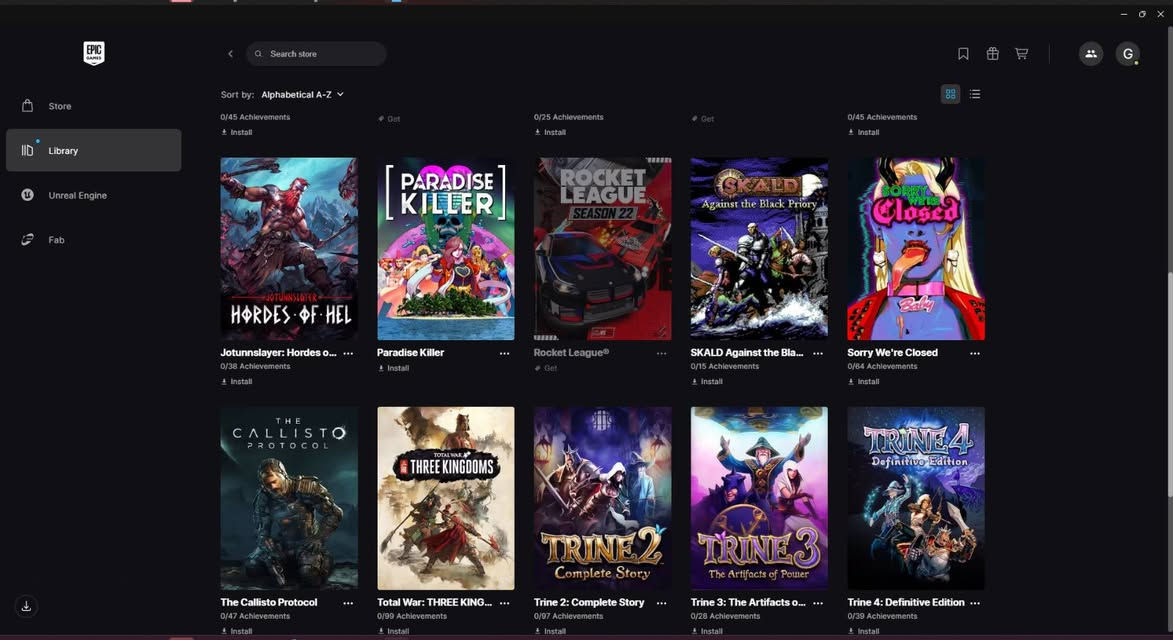Focus the Search store field
The height and width of the screenshot is (640, 1173).
316,54
